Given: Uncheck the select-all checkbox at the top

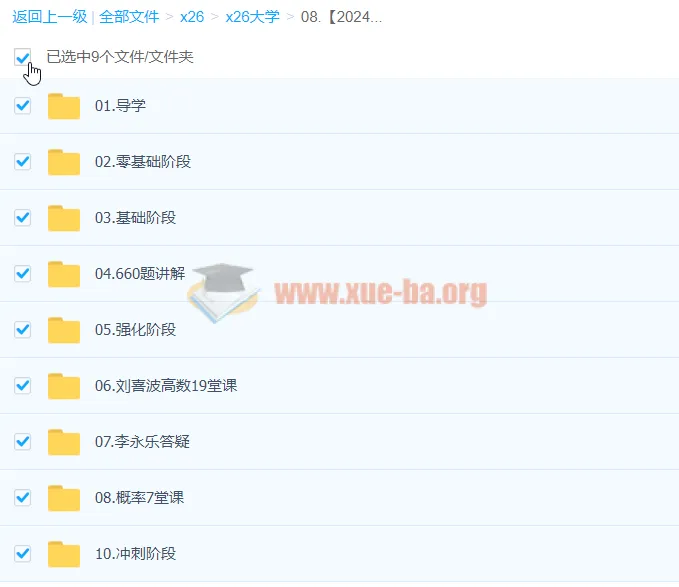Looking at the screenshot, I should click(23, 57).
